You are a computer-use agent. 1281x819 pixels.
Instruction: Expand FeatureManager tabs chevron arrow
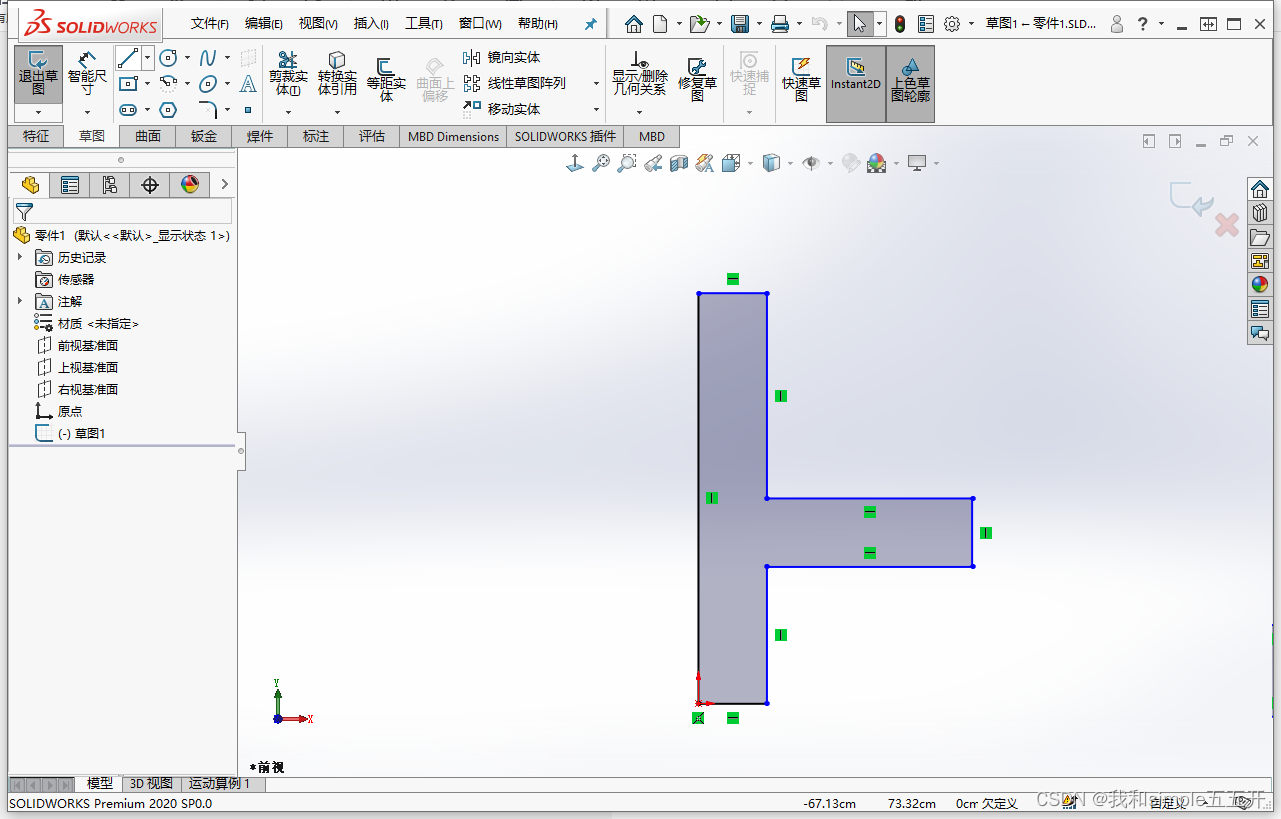click(x=225, y=184)
